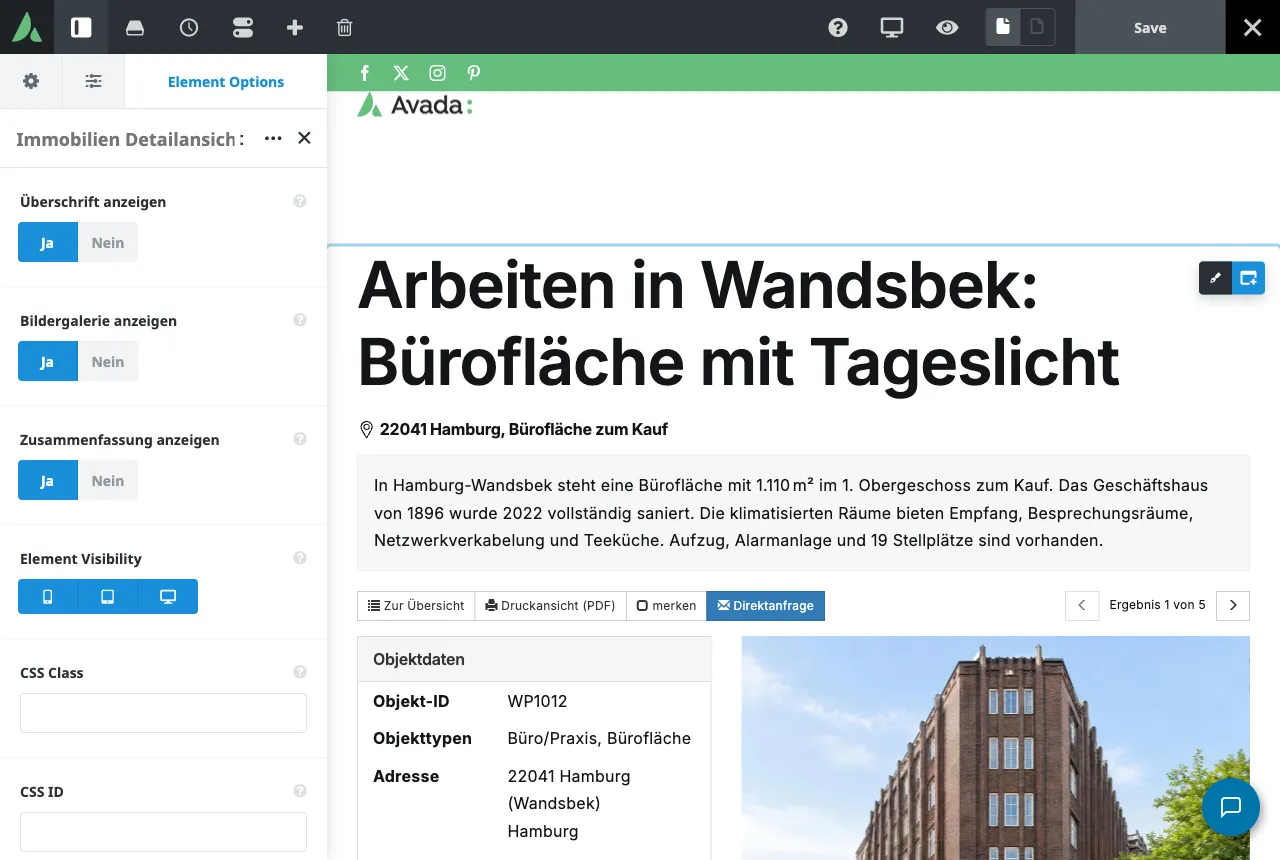Show help for CSS ID

300,791
